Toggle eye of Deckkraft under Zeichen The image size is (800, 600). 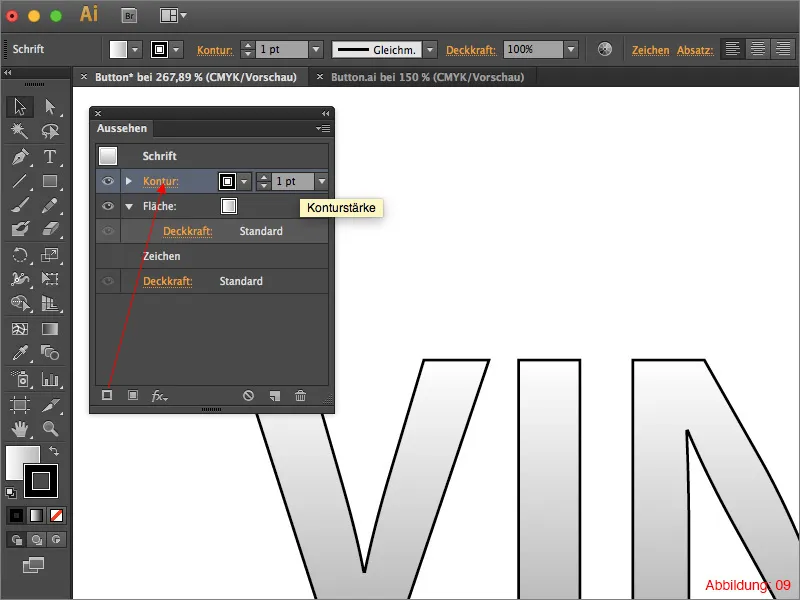pos(108,281)
